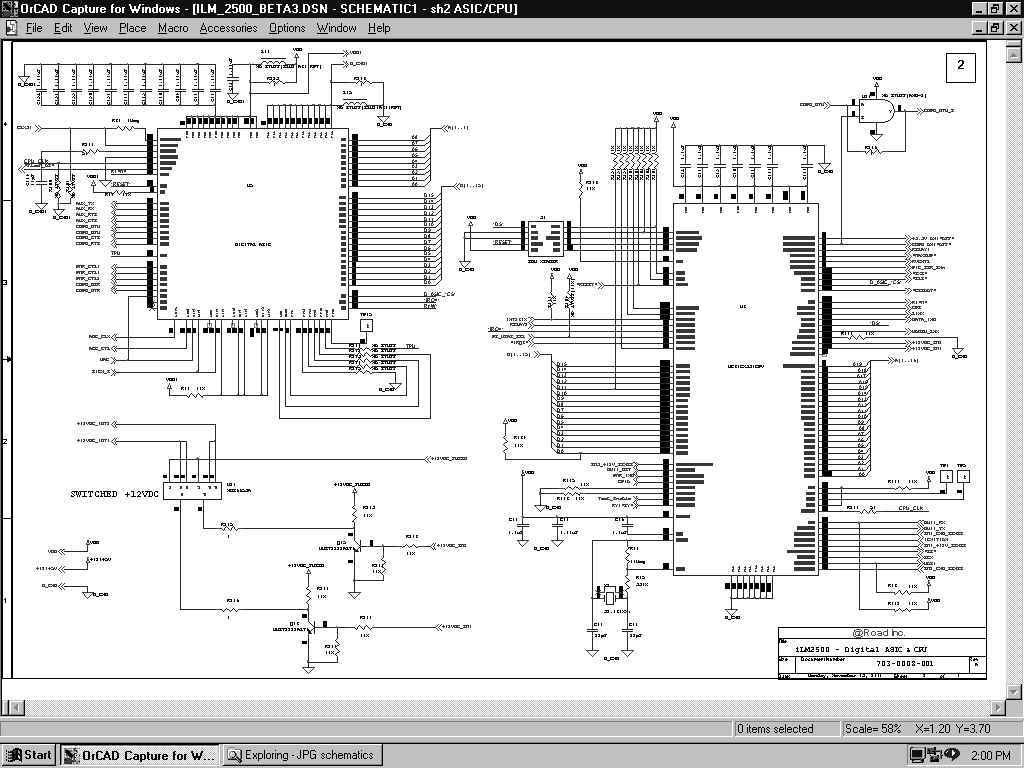Open the Accessories menu

(x=228, y=28)
